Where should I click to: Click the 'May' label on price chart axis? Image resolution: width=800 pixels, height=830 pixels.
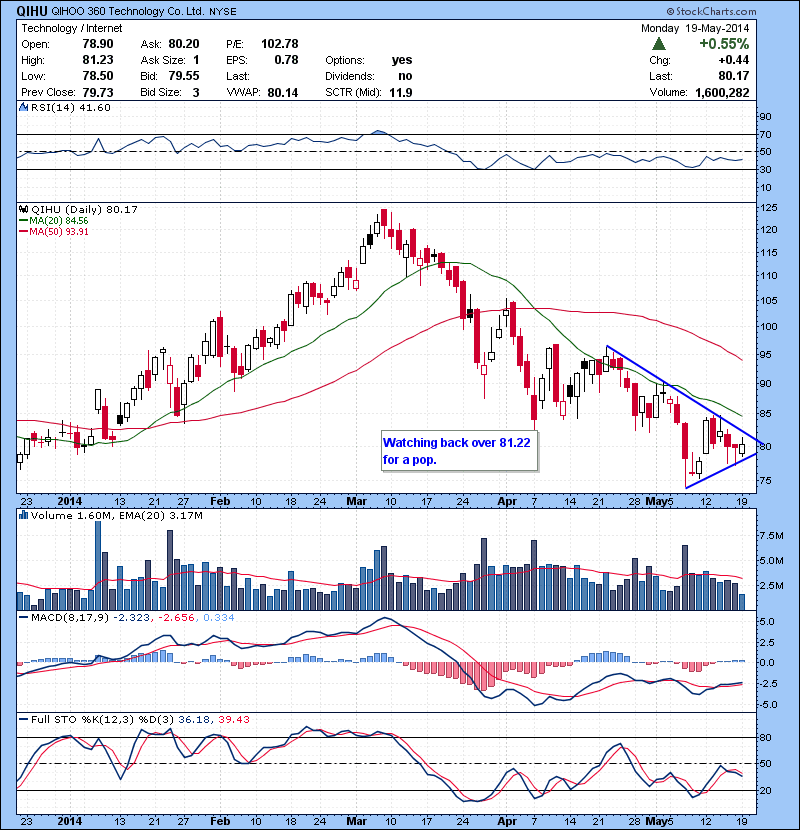655,501
